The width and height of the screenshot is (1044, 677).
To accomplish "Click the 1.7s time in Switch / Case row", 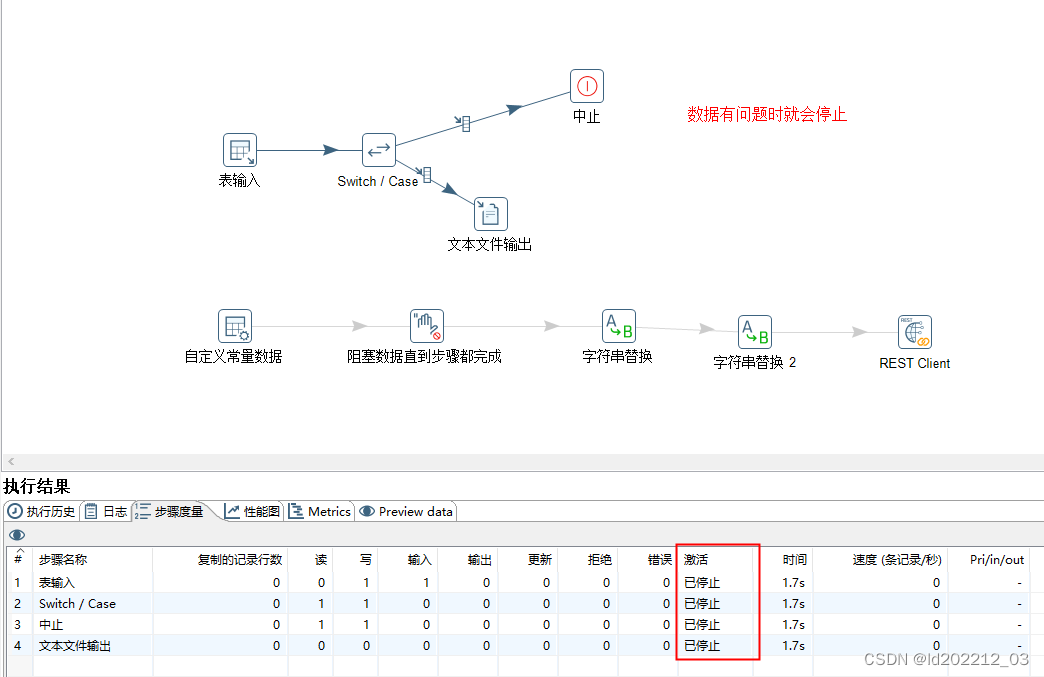I will (x=794, y=604).
